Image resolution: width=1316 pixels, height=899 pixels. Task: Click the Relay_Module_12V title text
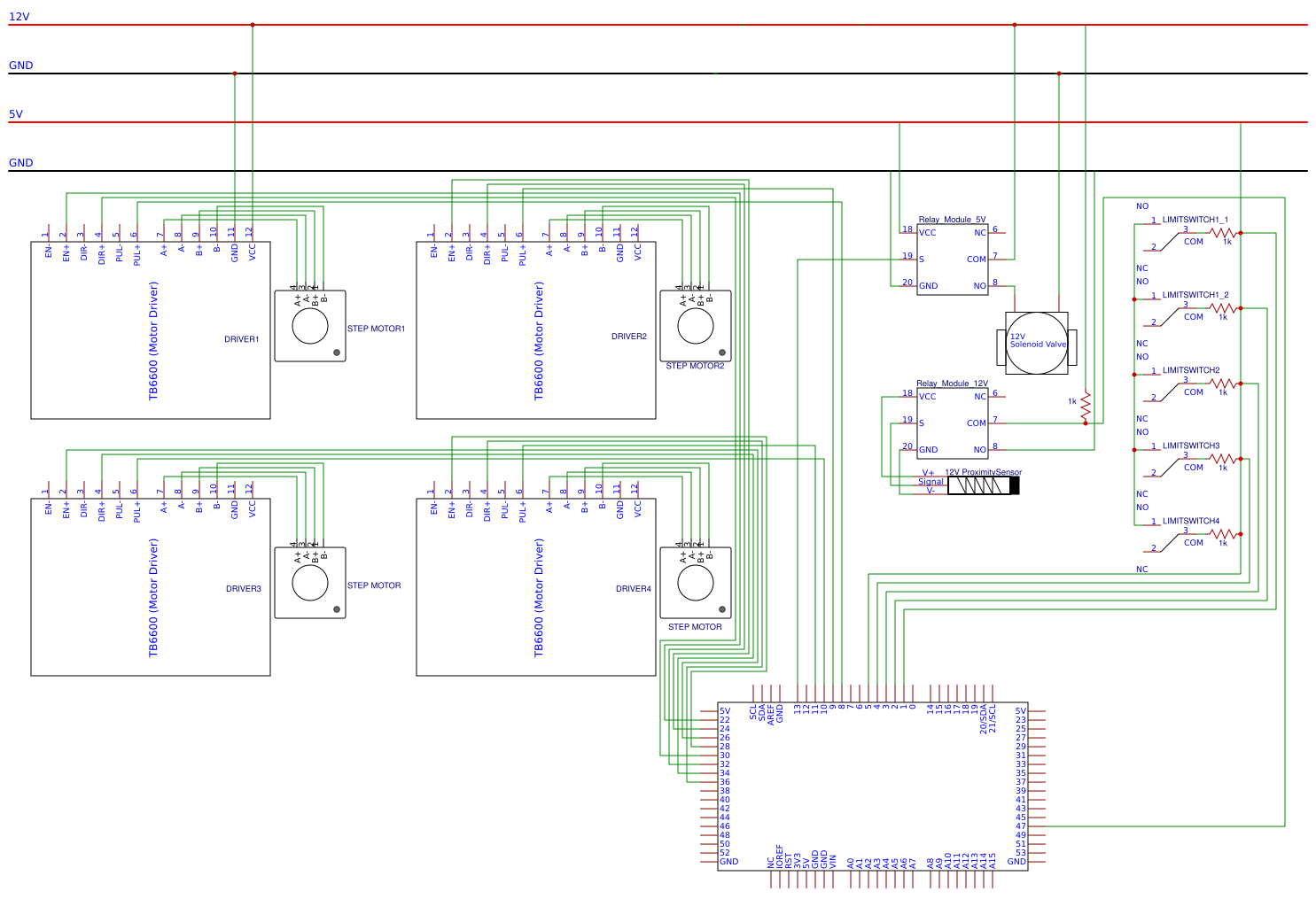click(x=952, y=384)
